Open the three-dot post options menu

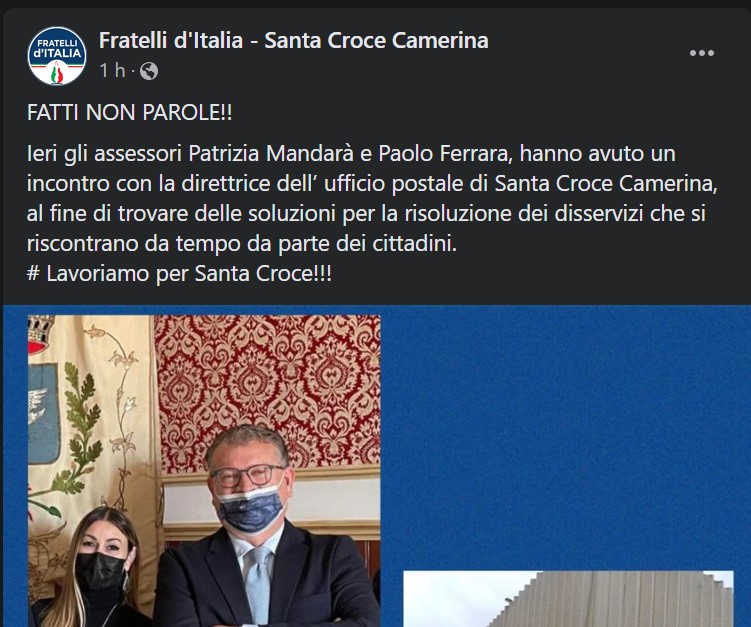pyautogui.click(x=702, y=53)
